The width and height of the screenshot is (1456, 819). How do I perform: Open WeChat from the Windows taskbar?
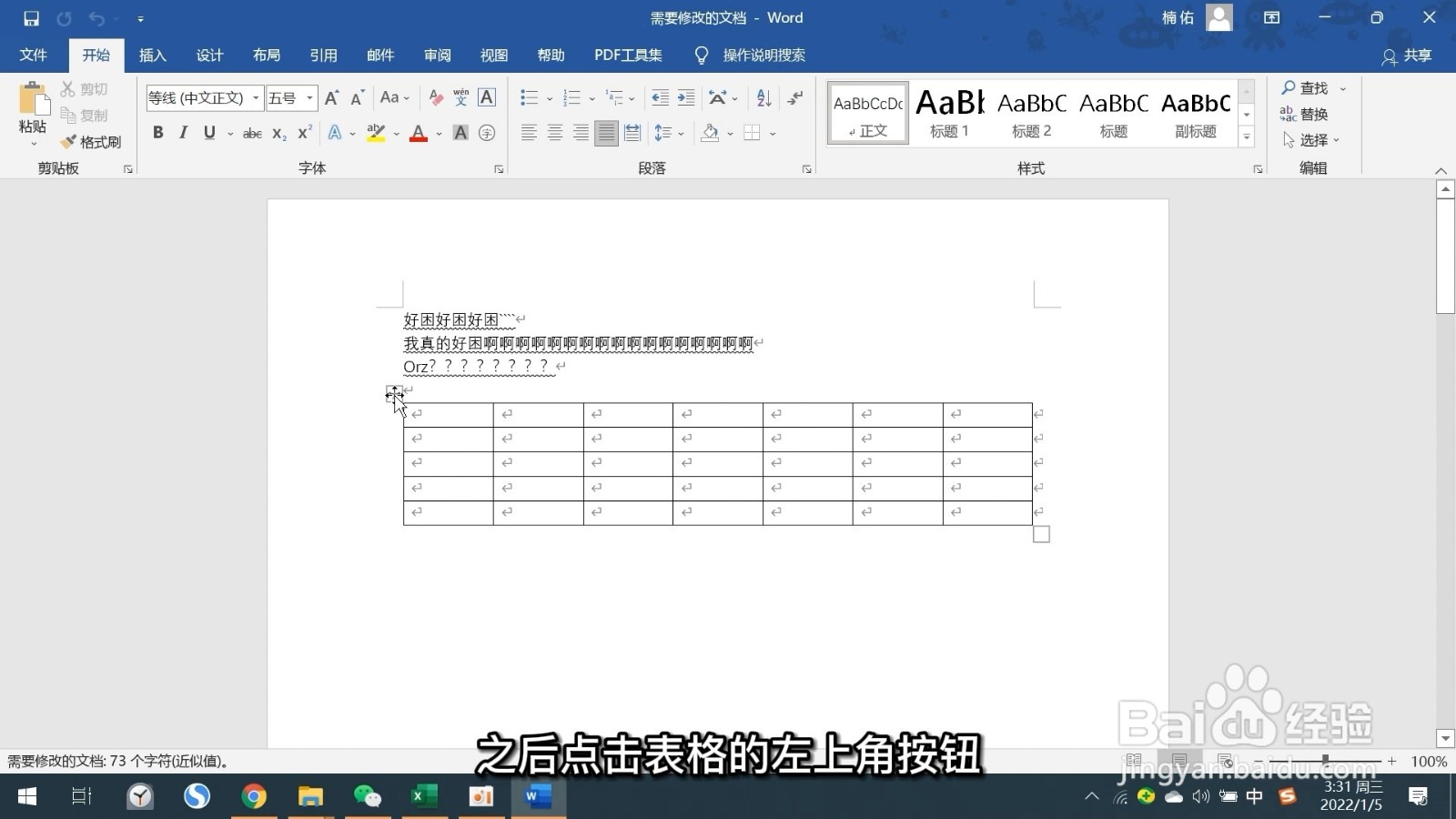[x=368, y=797]
